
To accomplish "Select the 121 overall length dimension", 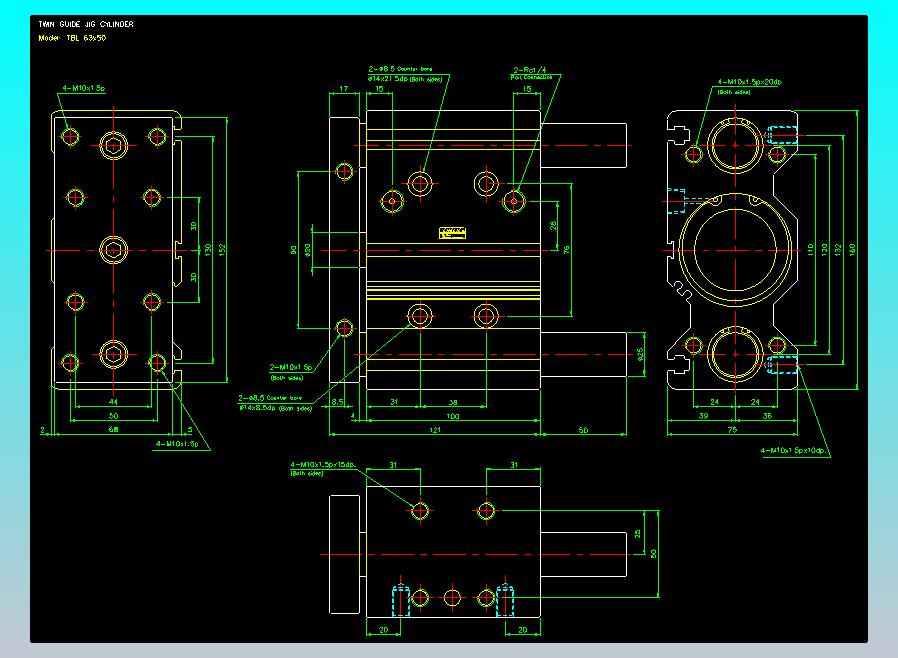I will click(x=435, y=430).
